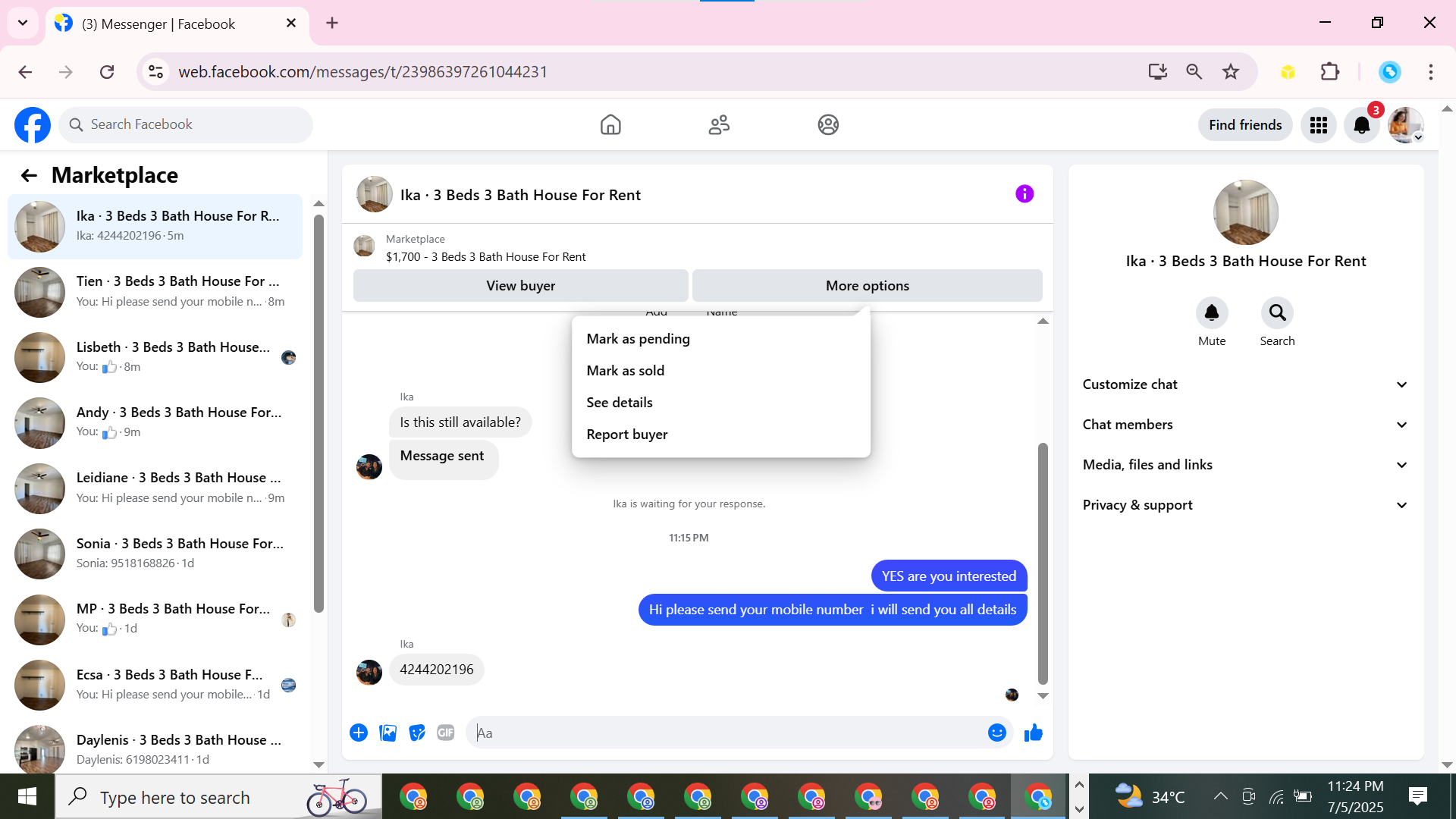Select Mark as sold menu option
The width and height of the screenshot is (1456, 819).
(x=626, y=371)
